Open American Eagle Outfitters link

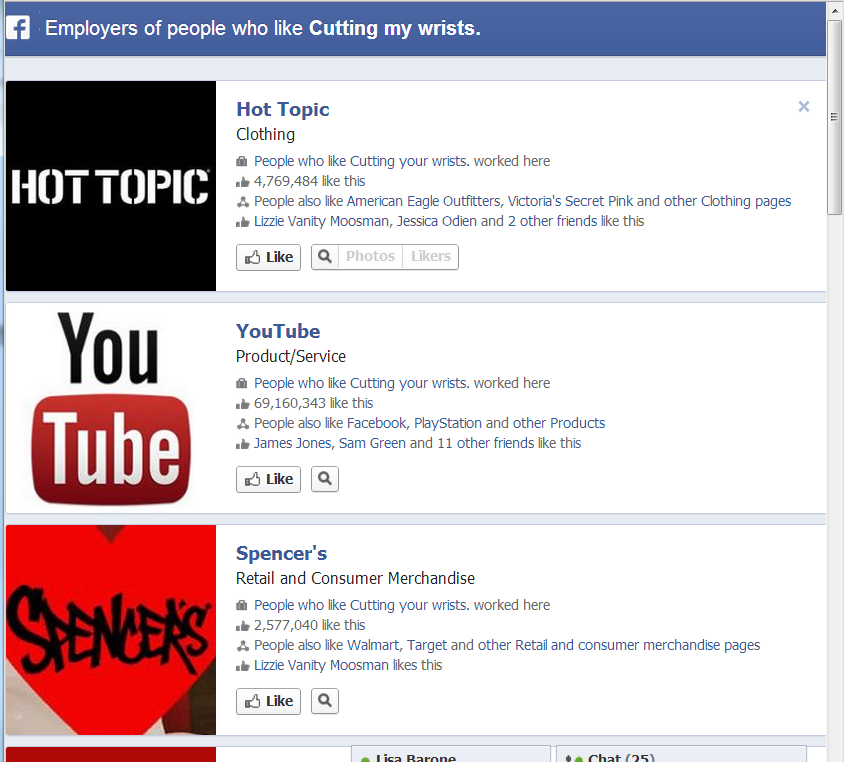pyautogui.click(x=424, y=201)
